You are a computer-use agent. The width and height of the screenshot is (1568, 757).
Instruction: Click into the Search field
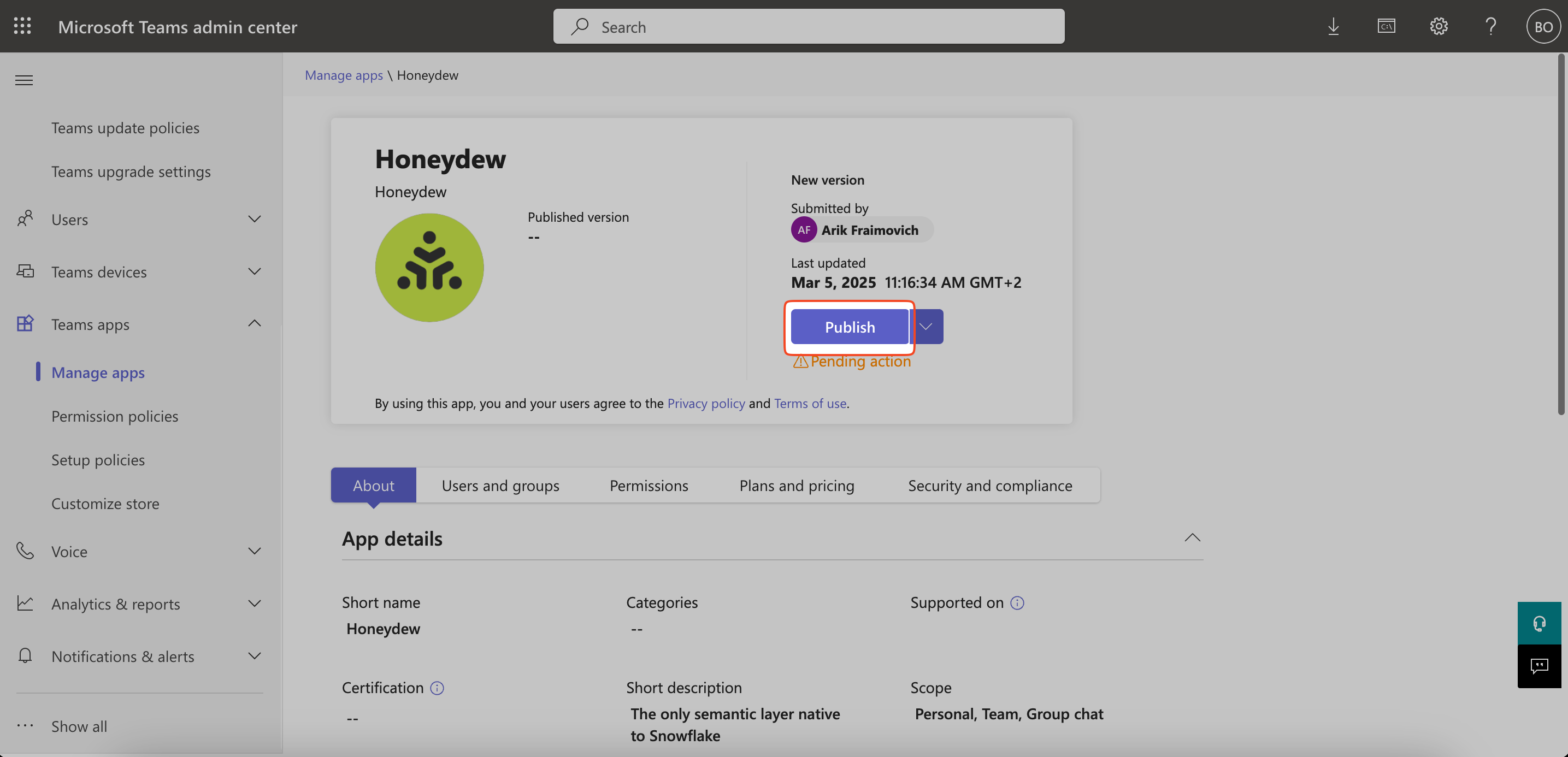click(x=809, y=26)
